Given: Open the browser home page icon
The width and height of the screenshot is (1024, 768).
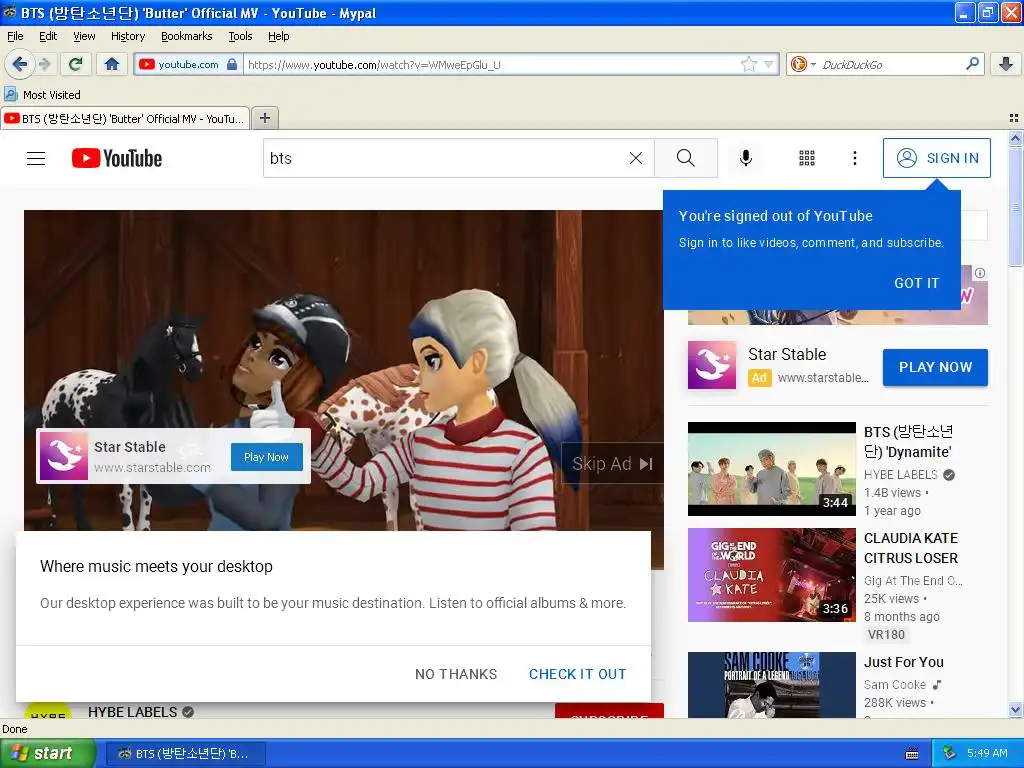Looking at the screenshot, I should (112, 64).
